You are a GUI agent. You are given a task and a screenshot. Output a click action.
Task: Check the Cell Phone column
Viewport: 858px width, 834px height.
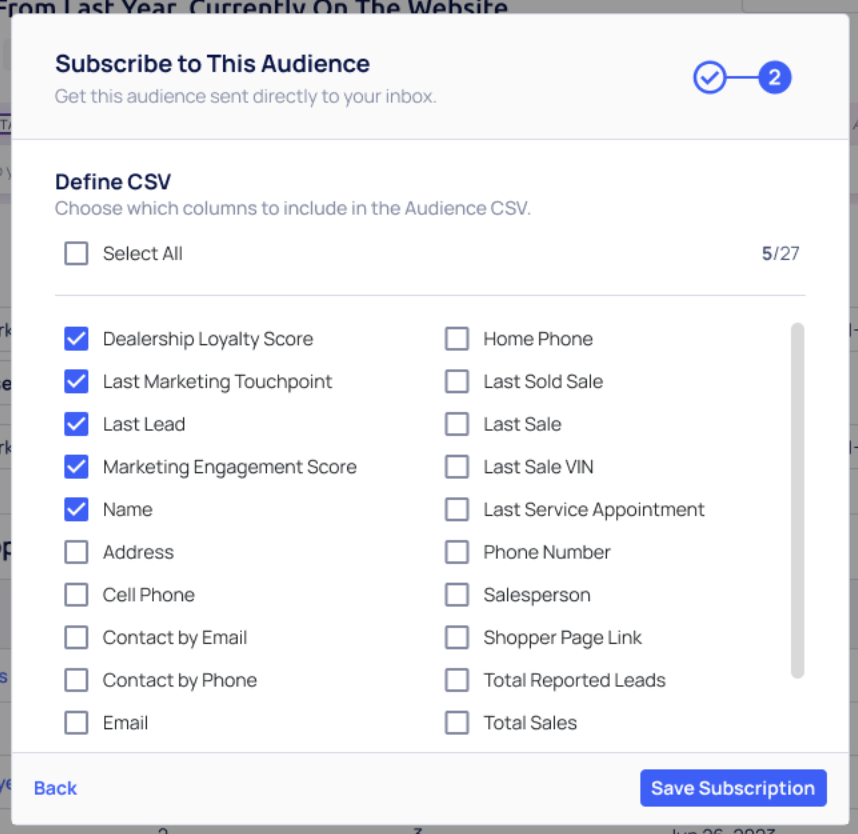[x=76, y=595]
